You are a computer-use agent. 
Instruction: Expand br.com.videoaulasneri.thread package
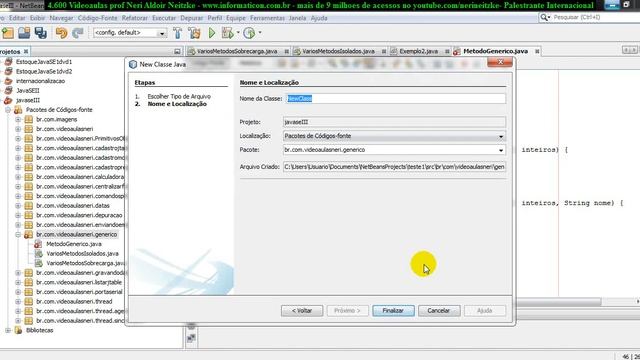pos(18,302)
